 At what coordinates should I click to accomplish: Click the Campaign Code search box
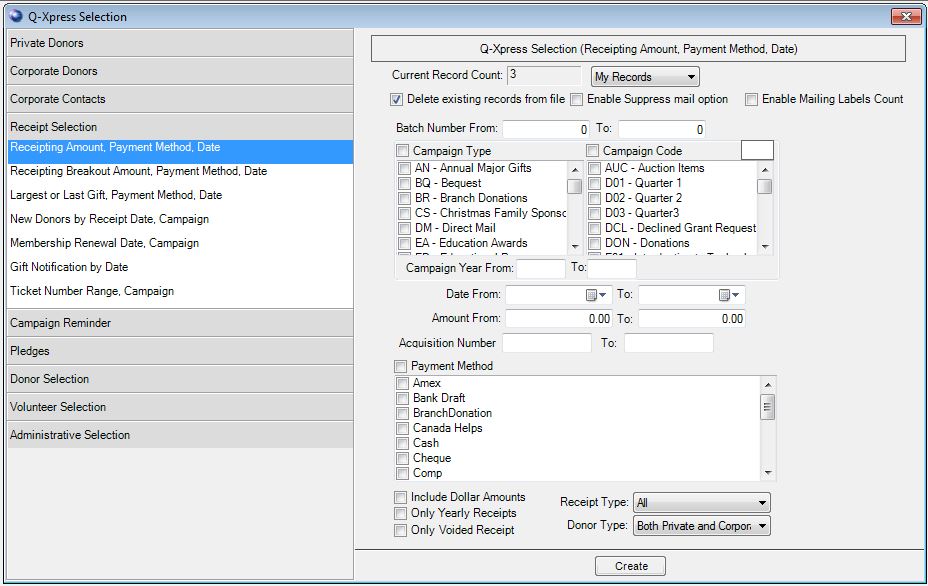[x=757, y=150]
